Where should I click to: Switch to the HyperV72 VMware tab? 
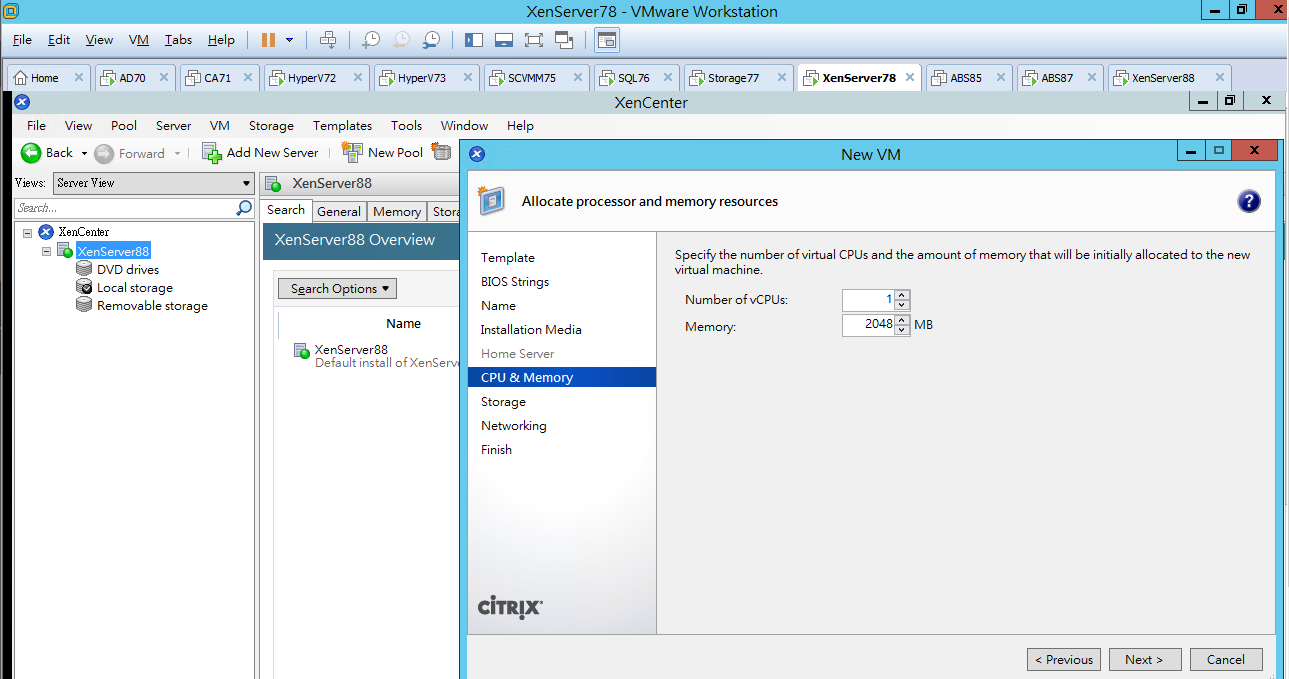tap(317, 77)
